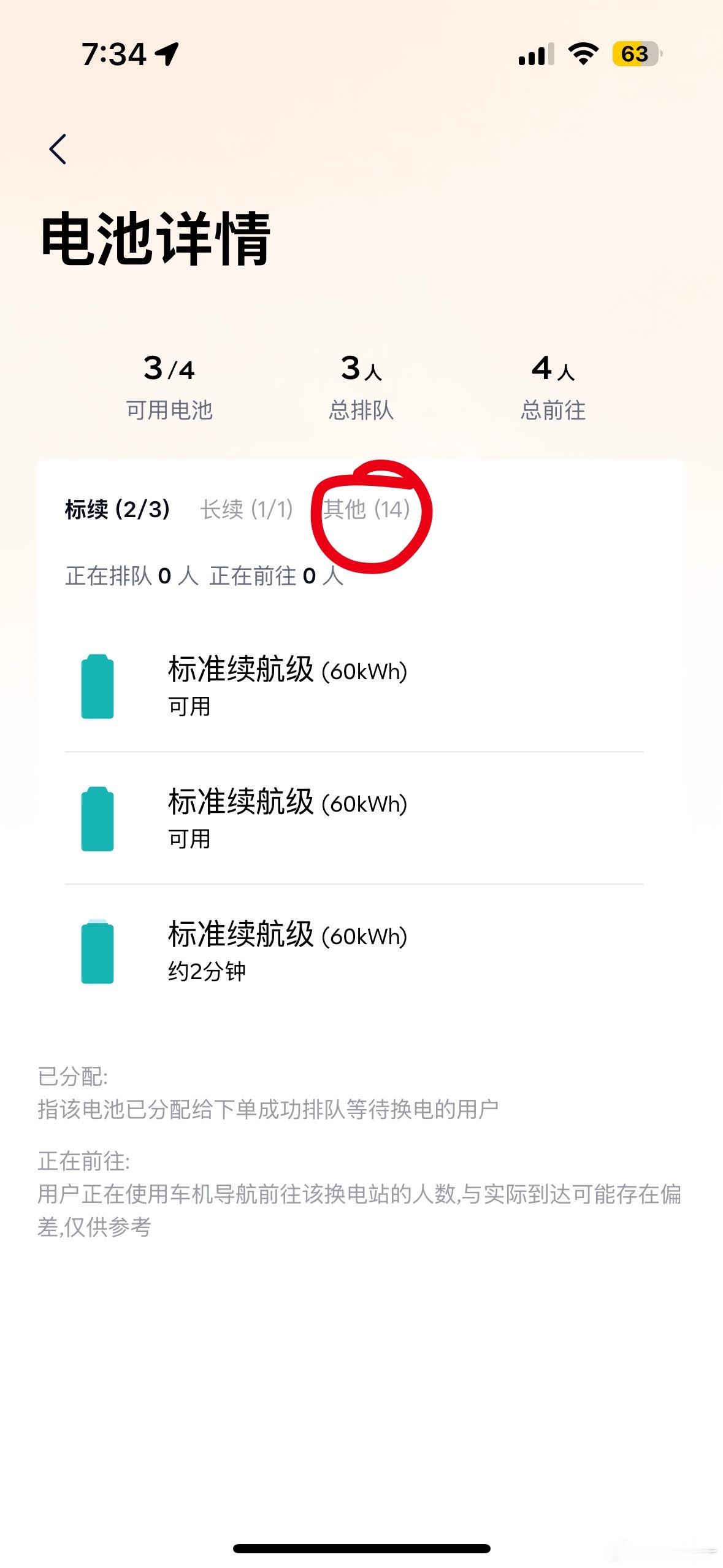This screenshot has height=1568, width=723.
Task: Tap the charging battery icon with 约2分钟
Action: tap(98, 951)
